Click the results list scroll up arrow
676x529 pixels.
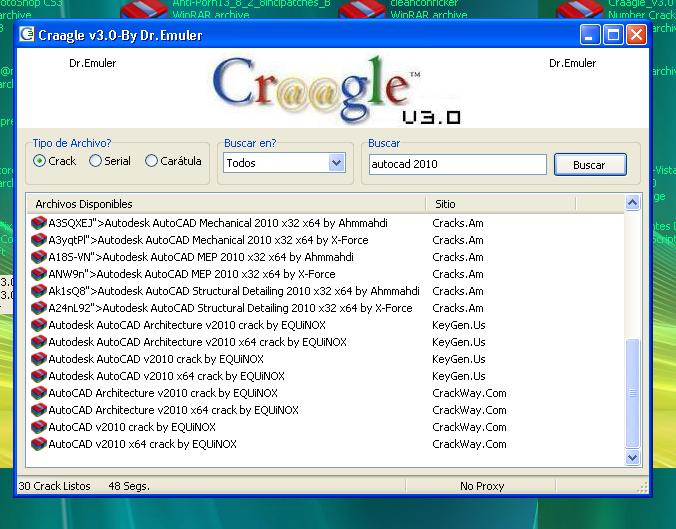point(632,203)
